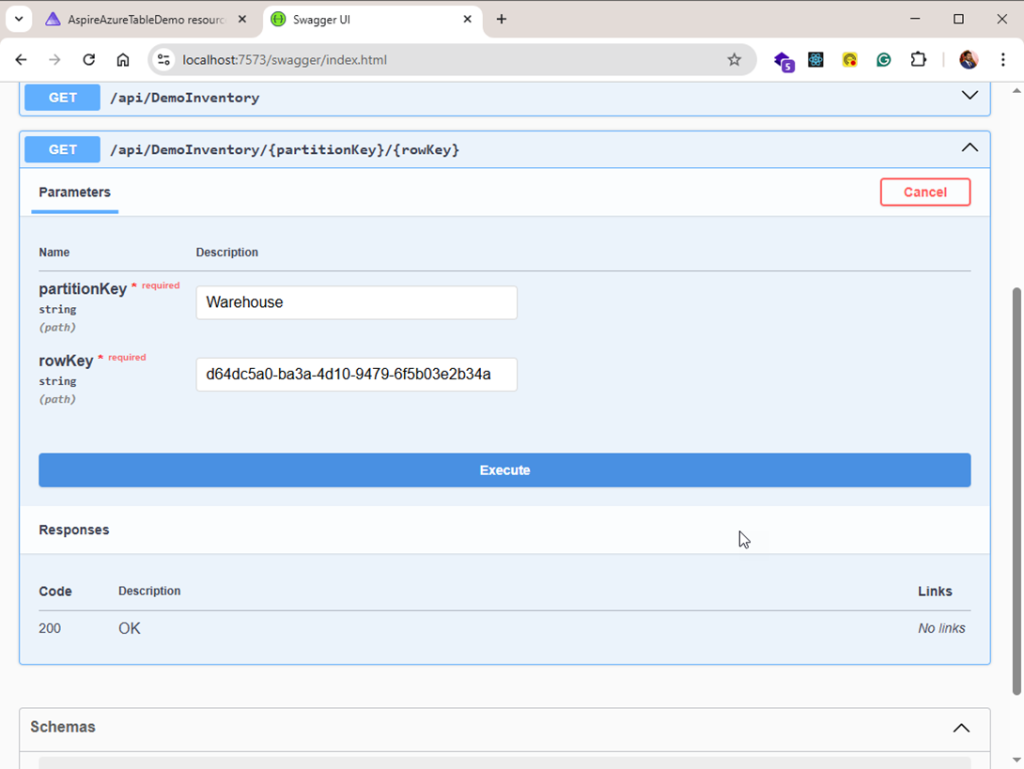
Task: Open Chrome's three-dot menu
Action: click(1003, 60)
